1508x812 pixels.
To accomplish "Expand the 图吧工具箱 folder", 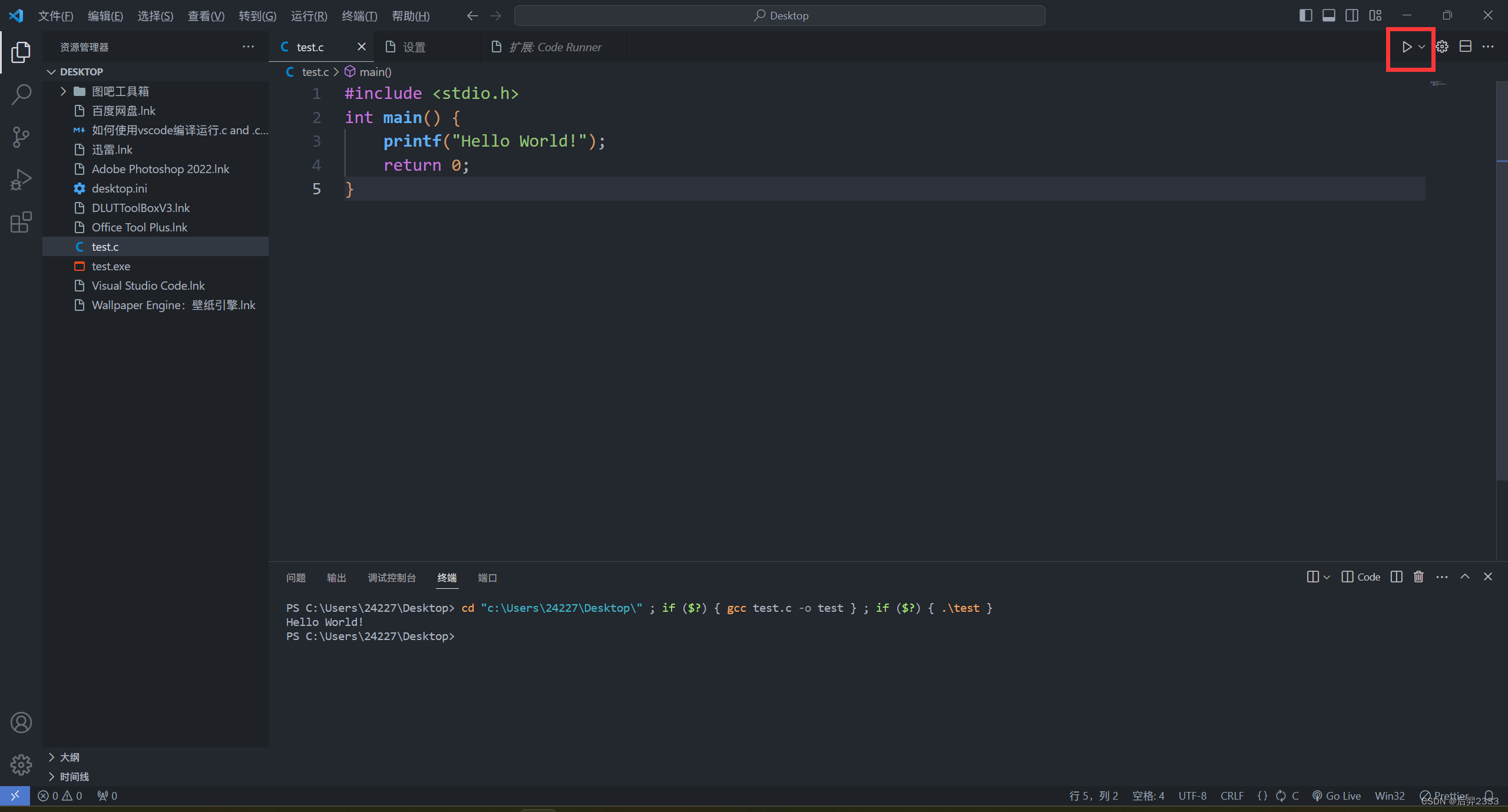I will pos(63,91).
